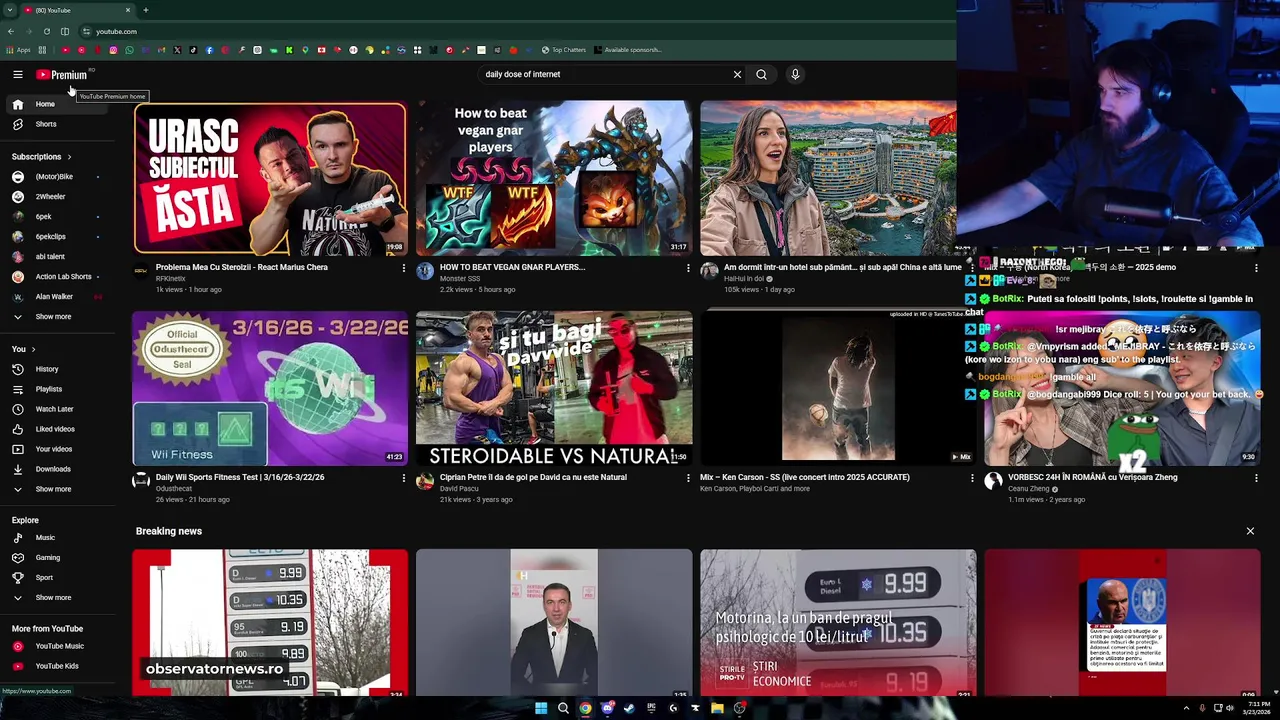Open Watch Later list
Screen dimensions: 1280x720
click(x=59, y=409)
